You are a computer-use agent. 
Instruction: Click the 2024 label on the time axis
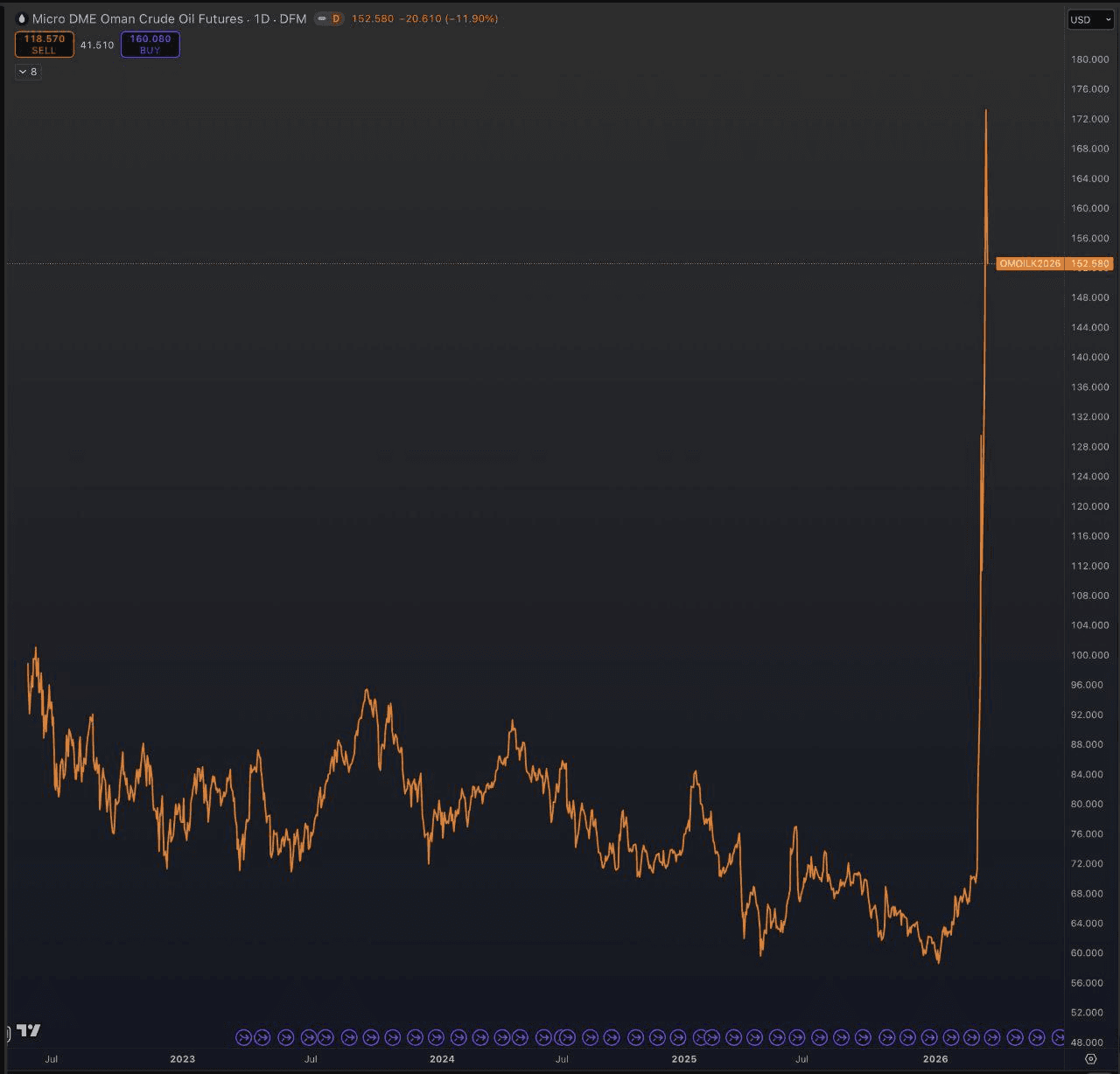442,1059
